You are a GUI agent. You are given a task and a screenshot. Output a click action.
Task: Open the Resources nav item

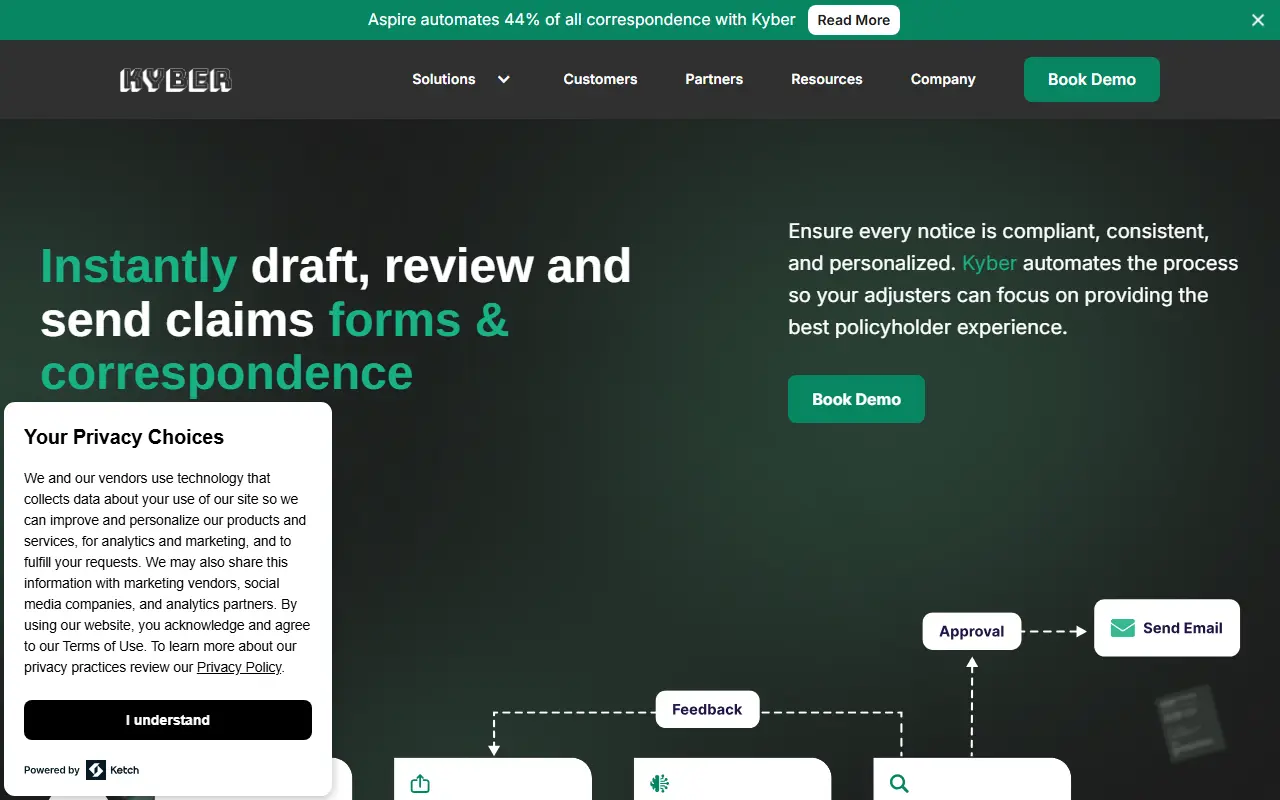click(x=827, y=80)
